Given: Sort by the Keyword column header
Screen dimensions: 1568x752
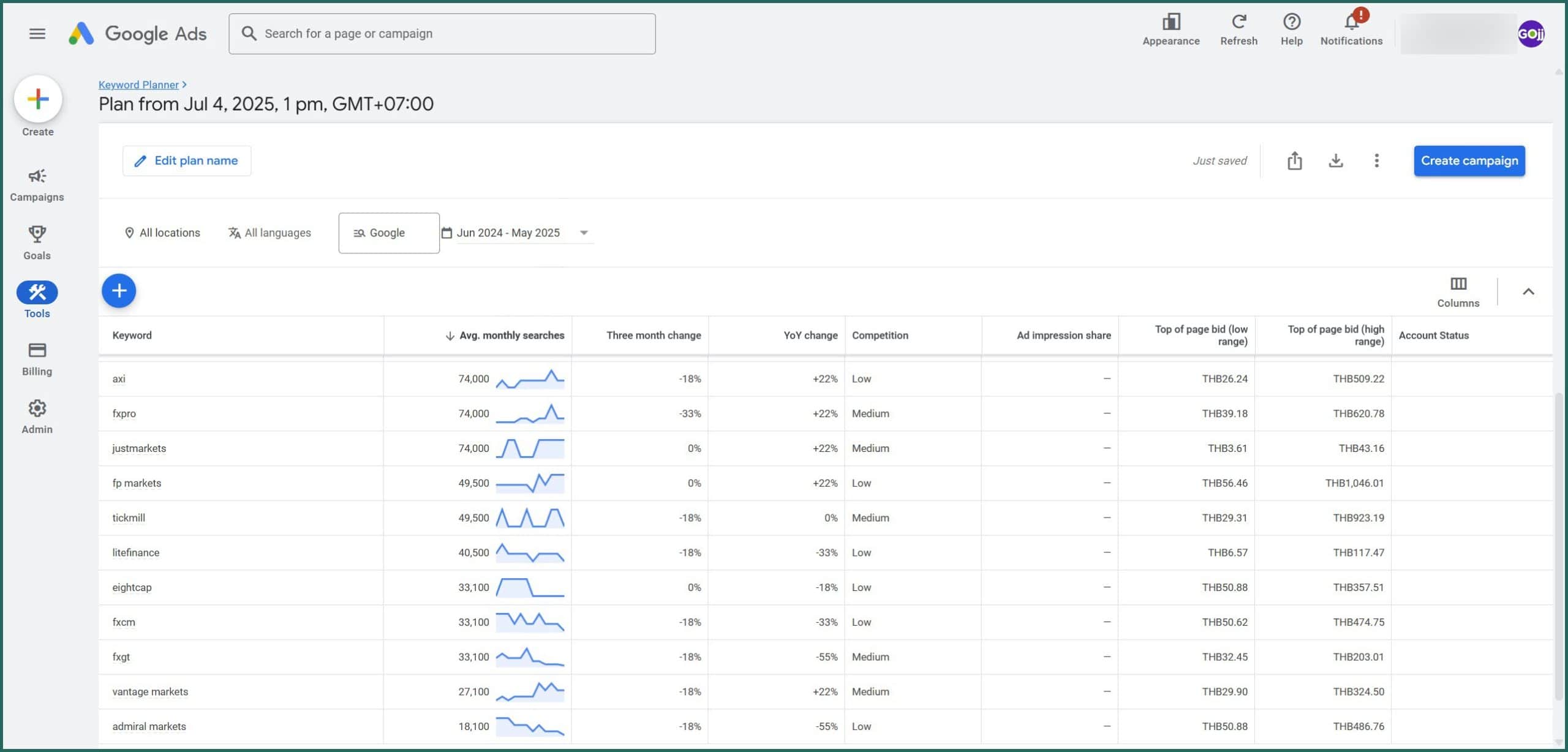Looking at the screenshot, I should pos(132,336).
